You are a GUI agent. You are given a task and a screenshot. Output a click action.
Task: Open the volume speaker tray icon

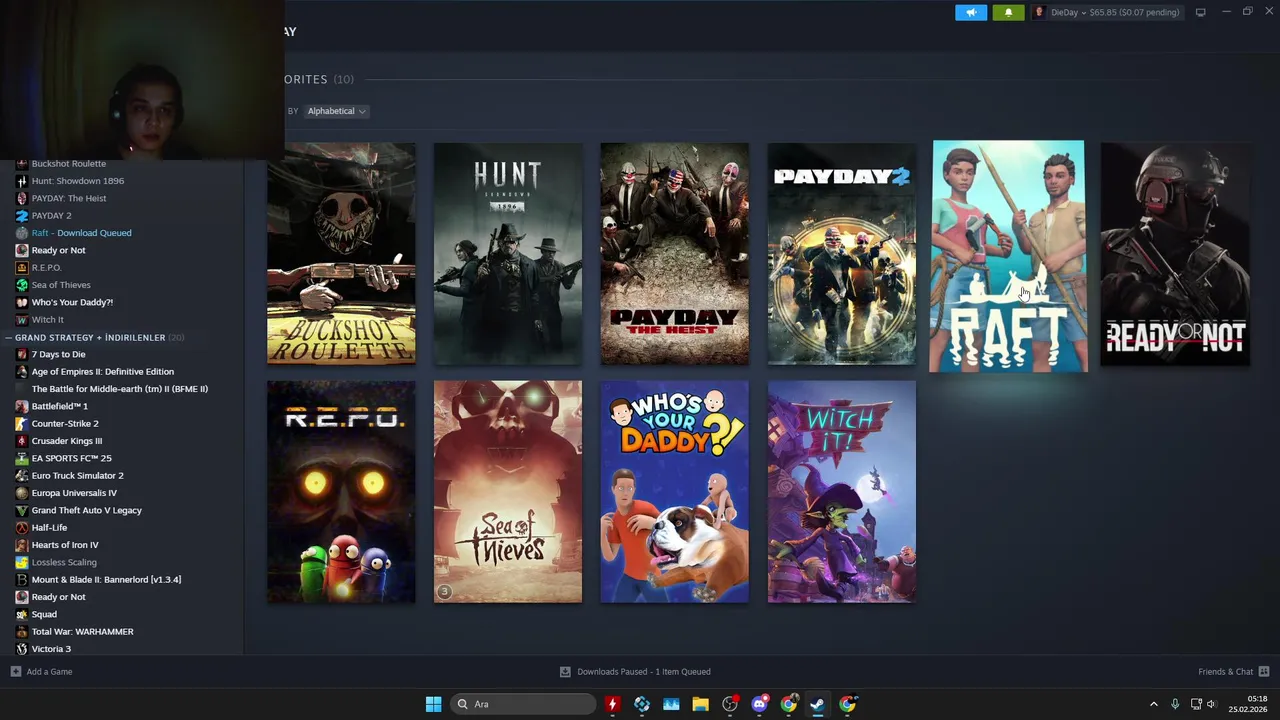coord(1211,704)
